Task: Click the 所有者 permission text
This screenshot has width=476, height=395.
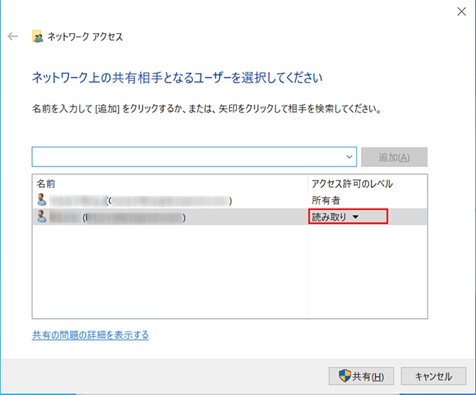Action: click(x=326, y=200)
